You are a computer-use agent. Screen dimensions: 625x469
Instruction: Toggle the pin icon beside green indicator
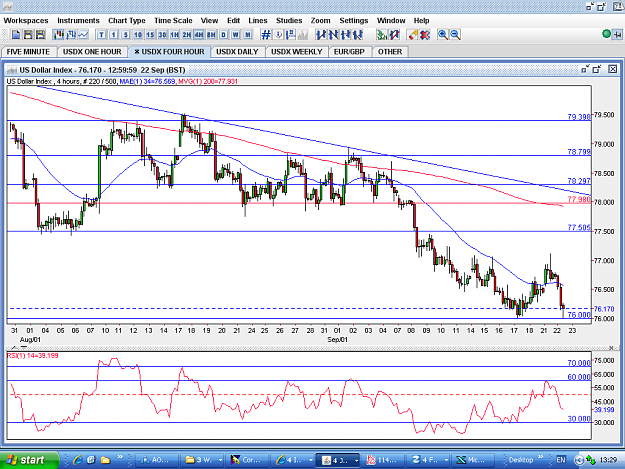click(x=617, y=35)
